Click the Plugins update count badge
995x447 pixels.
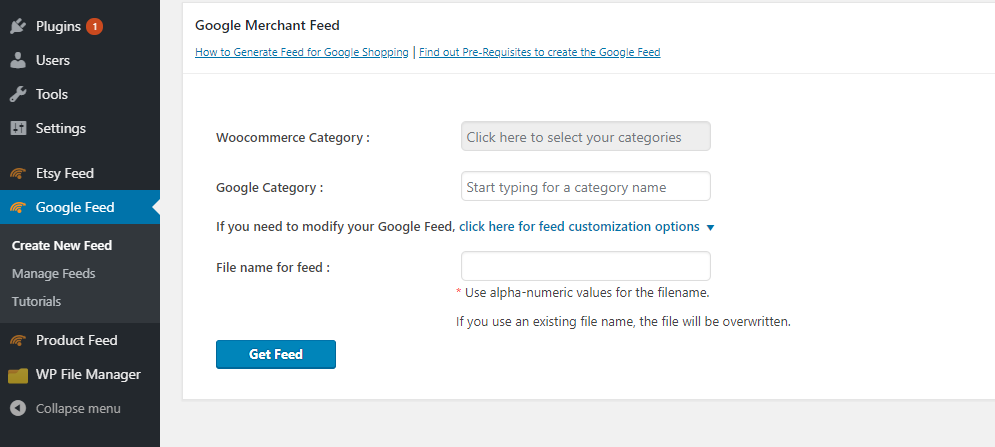click(x=95, y=27)
